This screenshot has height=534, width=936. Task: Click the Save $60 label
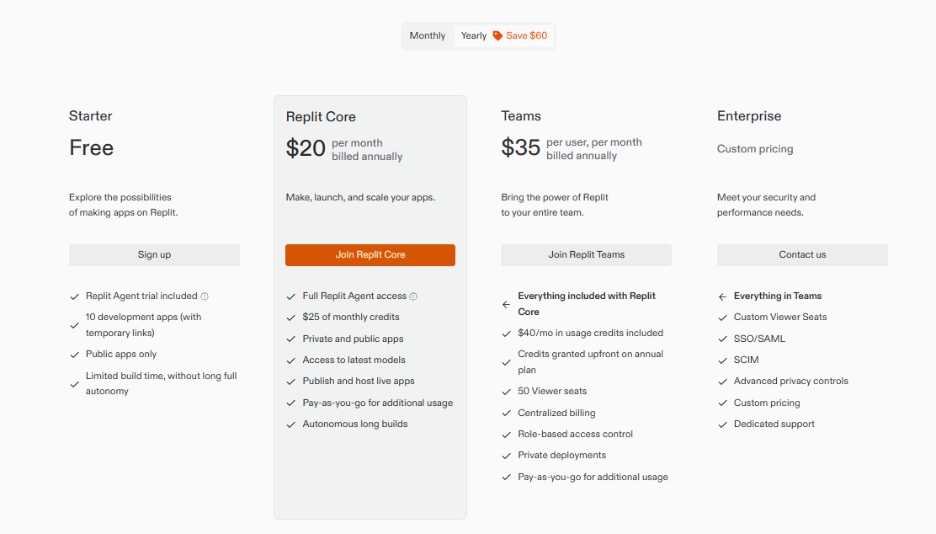pyautogui.click(x=527, y=36)
